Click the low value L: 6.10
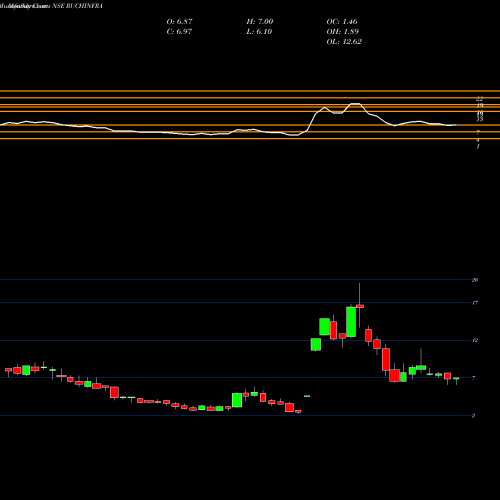The height and width of the screenshot is (500, 500). [259, 32]
